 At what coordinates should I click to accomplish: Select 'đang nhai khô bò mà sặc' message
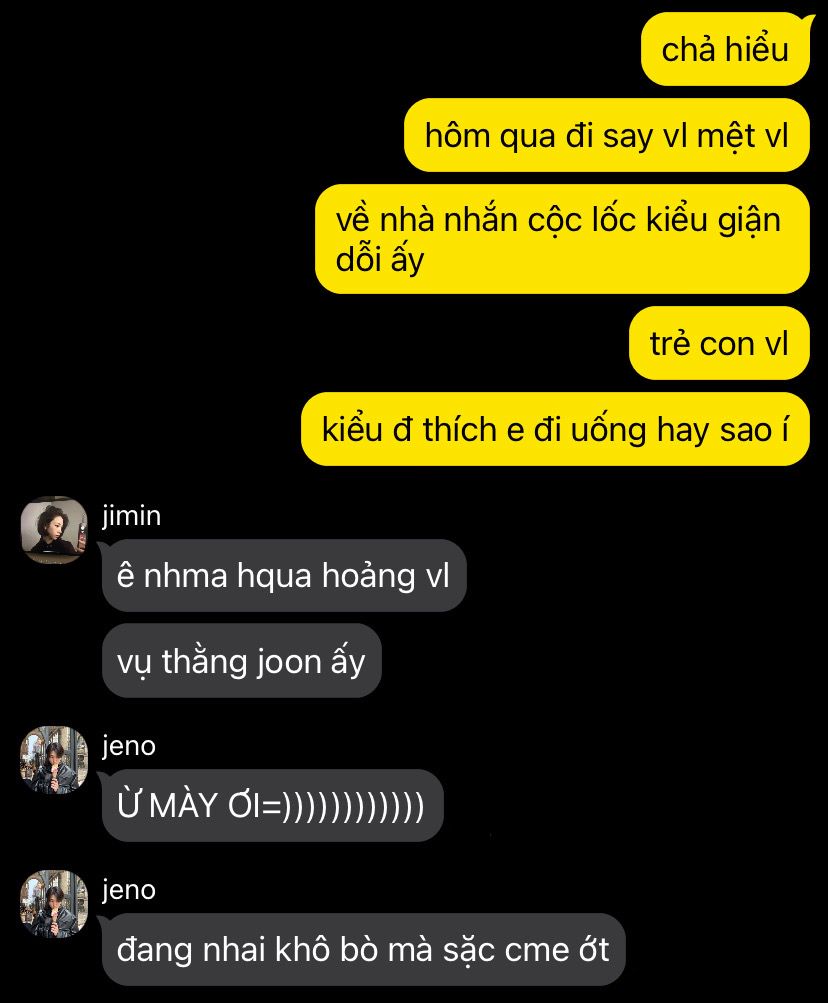click(363, 949)
